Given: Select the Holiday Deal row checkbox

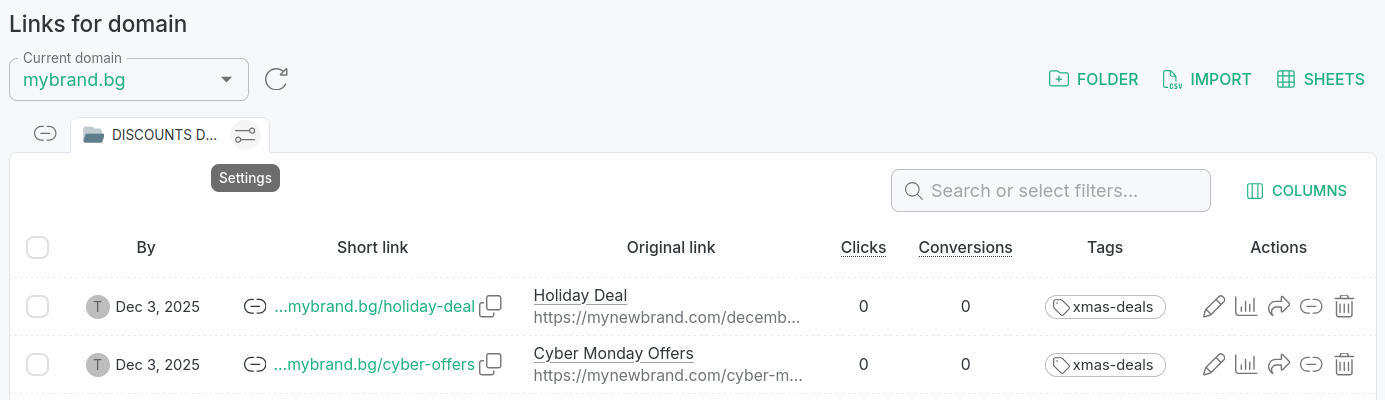Looking at the screenshot, I should [x=38, y=307].
